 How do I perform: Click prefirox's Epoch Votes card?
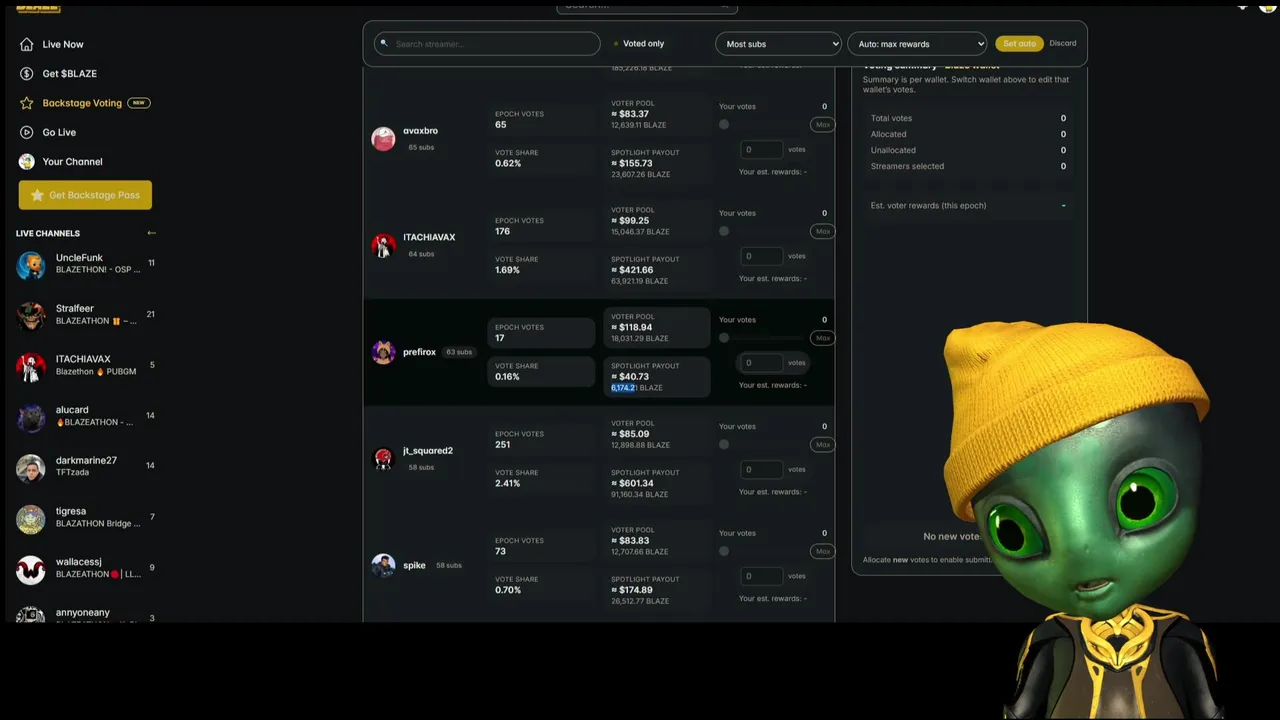pos(541,333)
